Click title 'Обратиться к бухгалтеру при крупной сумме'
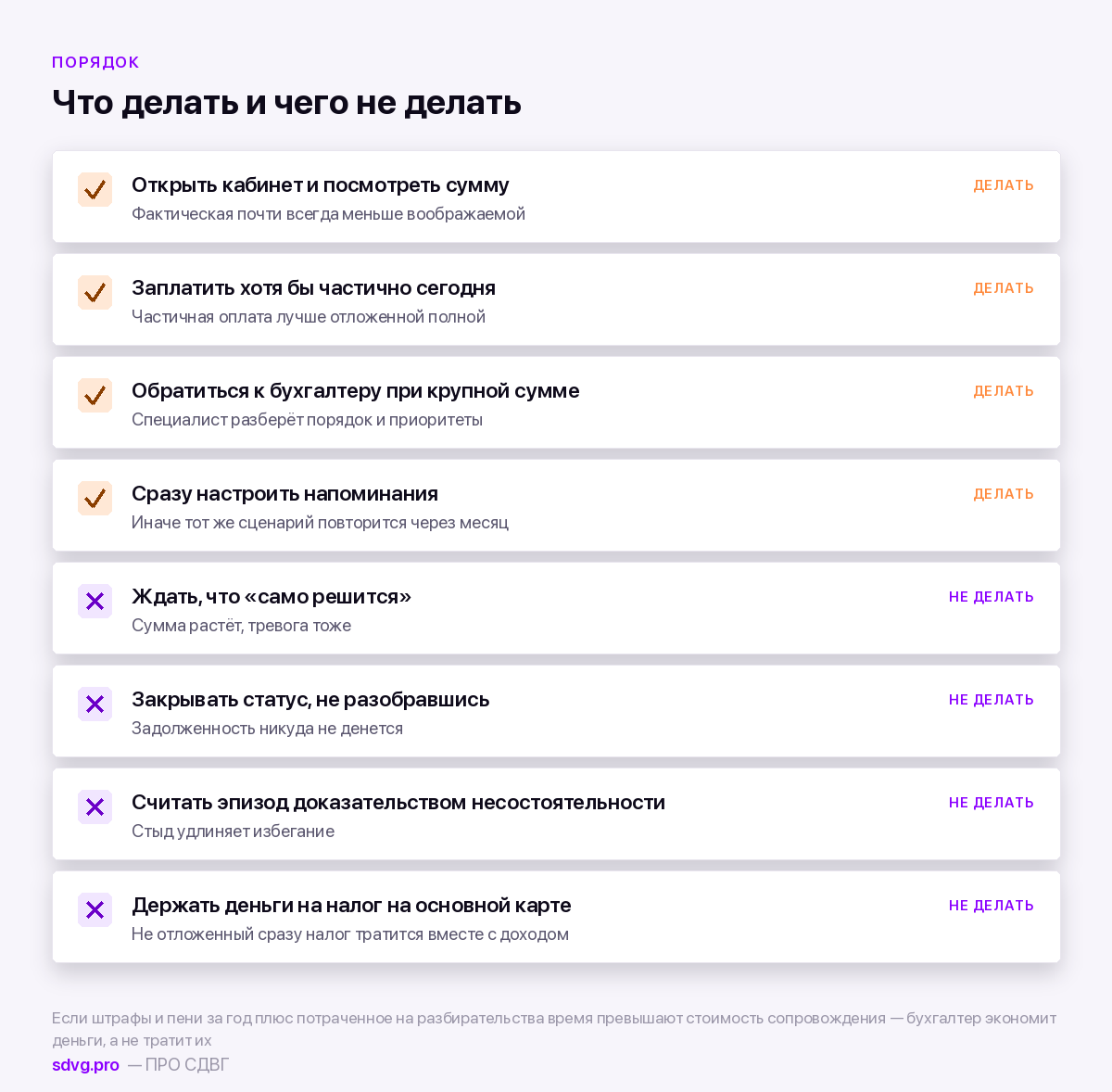Image resolution: width=1112 pixels, height=1092 pixels. 356,391
